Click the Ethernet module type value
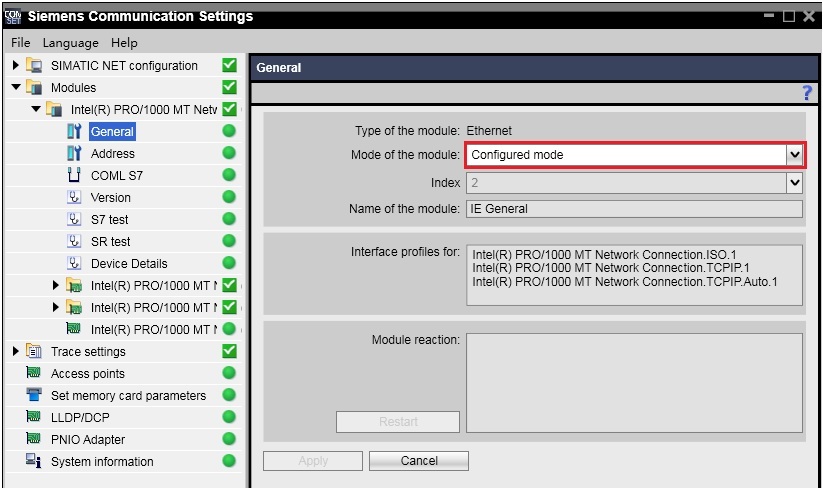 point(489,131)
